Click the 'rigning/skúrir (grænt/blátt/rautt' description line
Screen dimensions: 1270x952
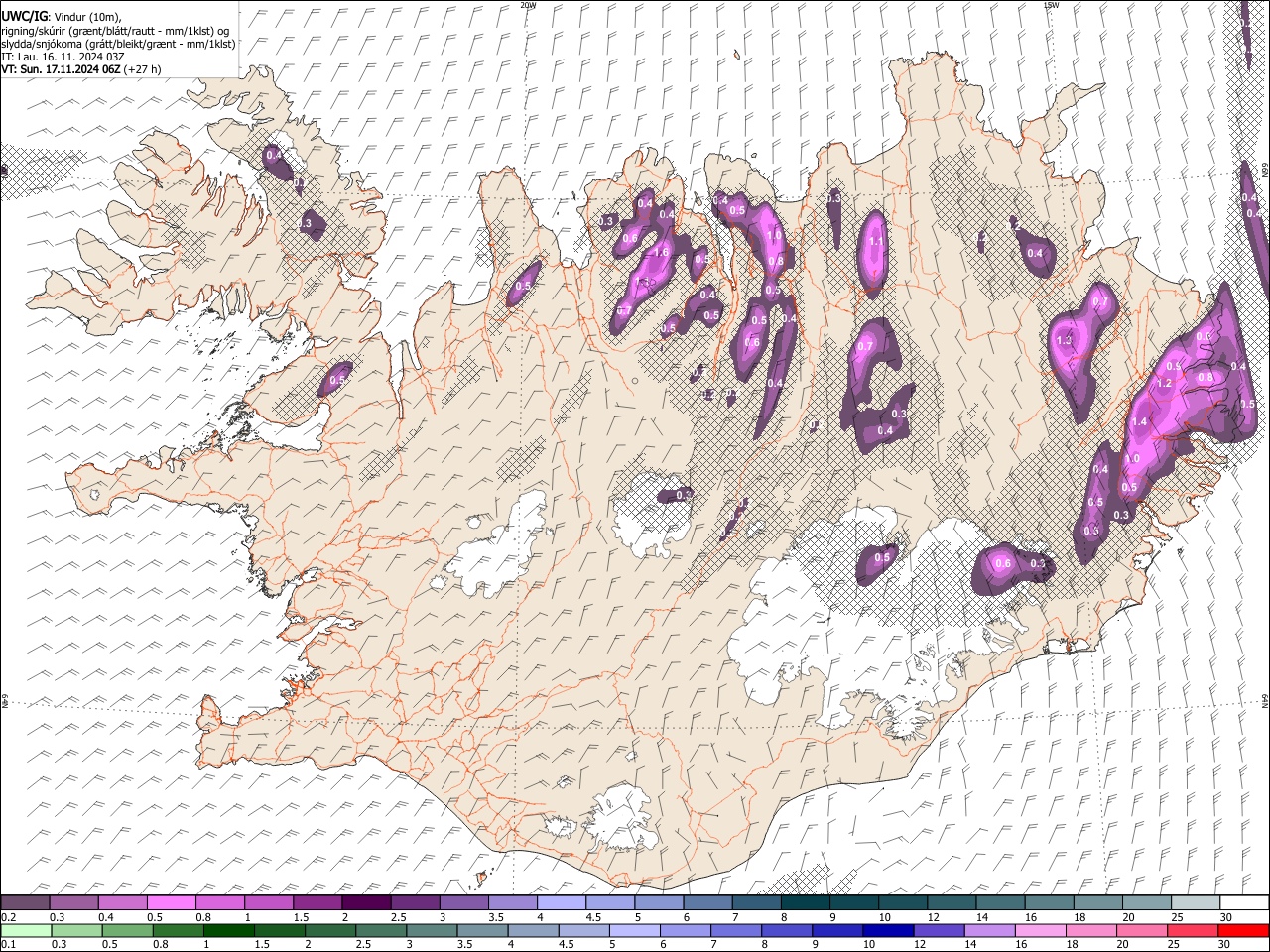(x=115, y=31)
